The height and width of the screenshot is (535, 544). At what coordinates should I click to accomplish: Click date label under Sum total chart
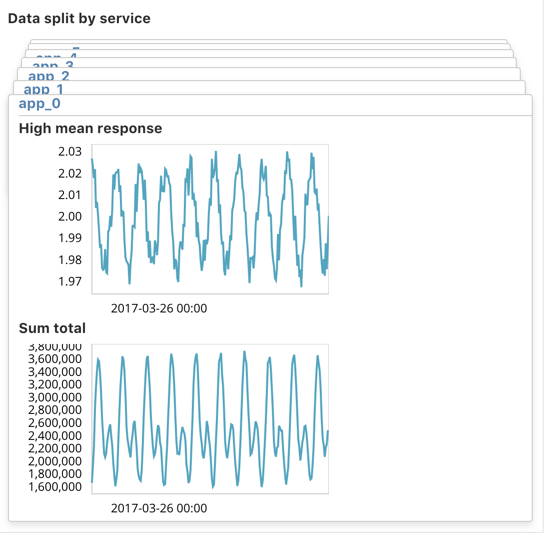point(159,508)
